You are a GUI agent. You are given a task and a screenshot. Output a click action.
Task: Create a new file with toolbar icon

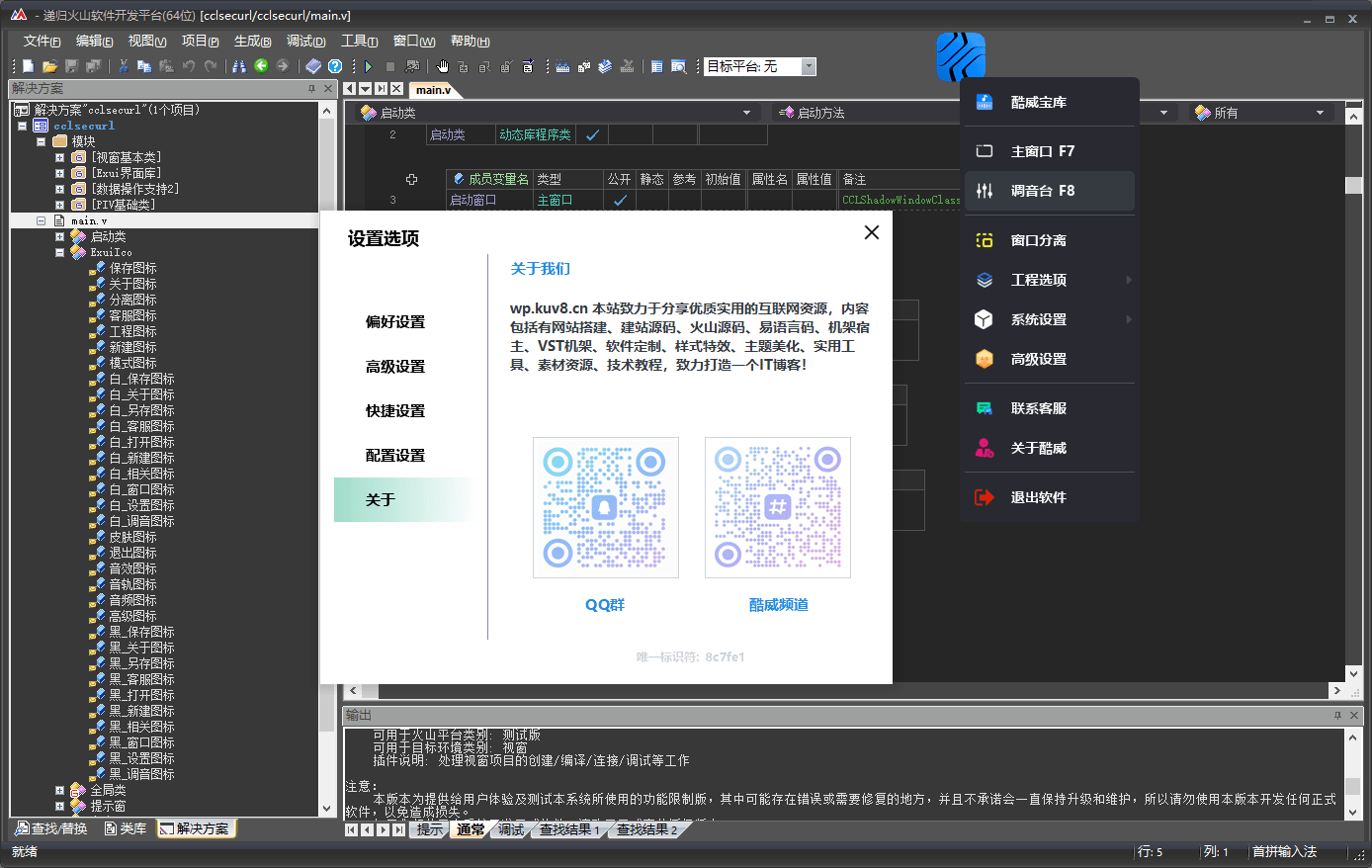coord(29,66)
